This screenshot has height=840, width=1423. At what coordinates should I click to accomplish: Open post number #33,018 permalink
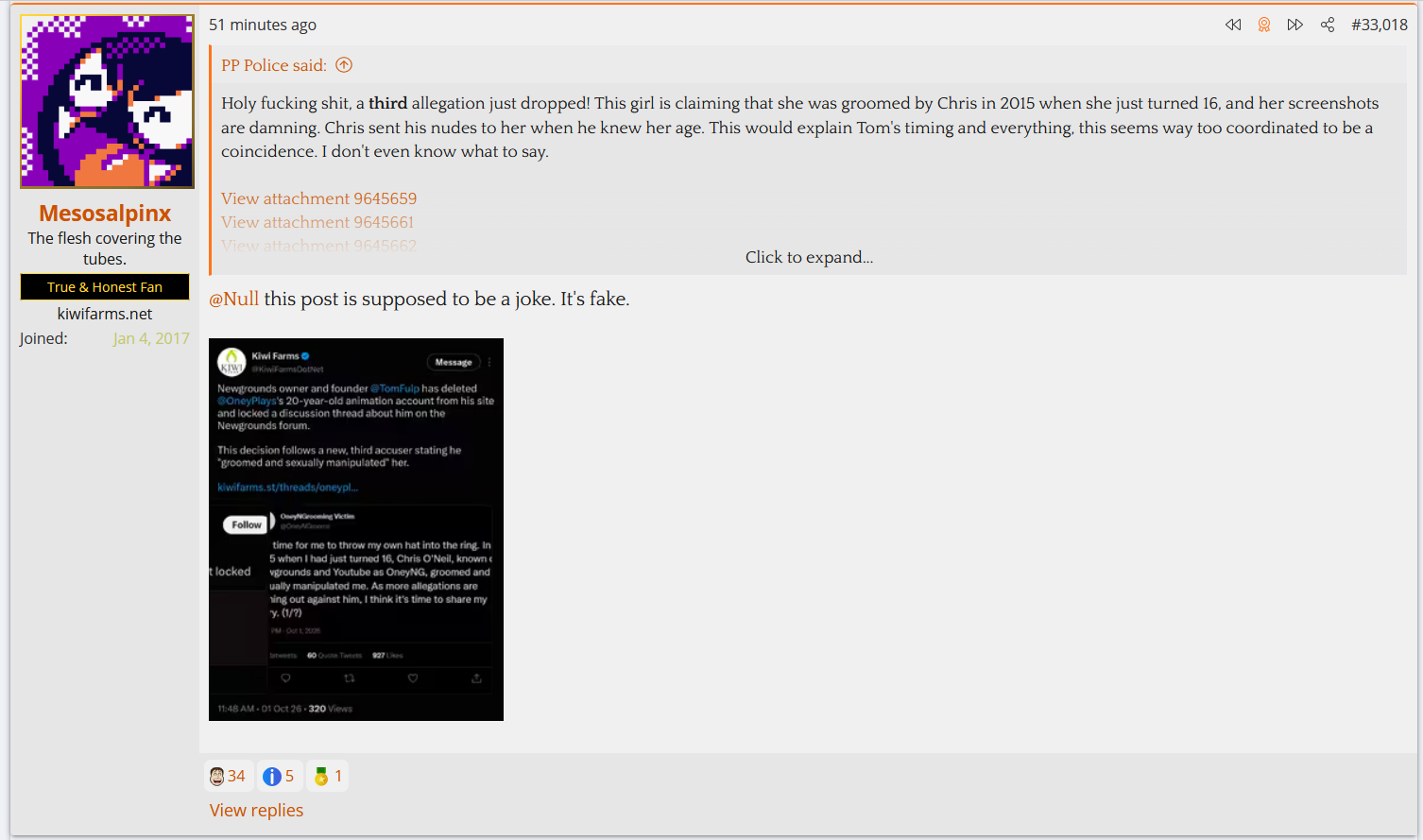point(1380,25)
